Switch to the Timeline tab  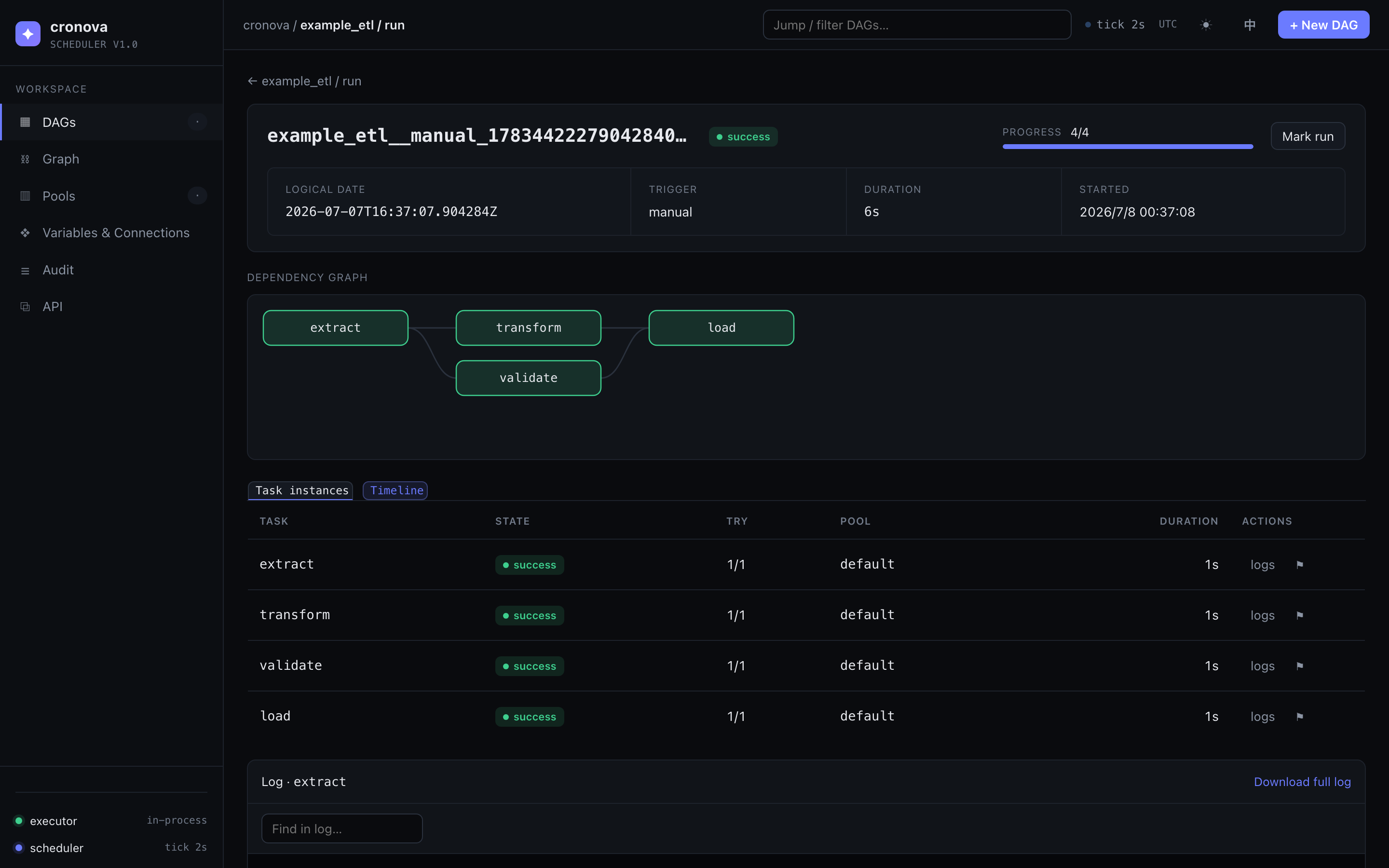pyautogui.click(x=395, y=490)
